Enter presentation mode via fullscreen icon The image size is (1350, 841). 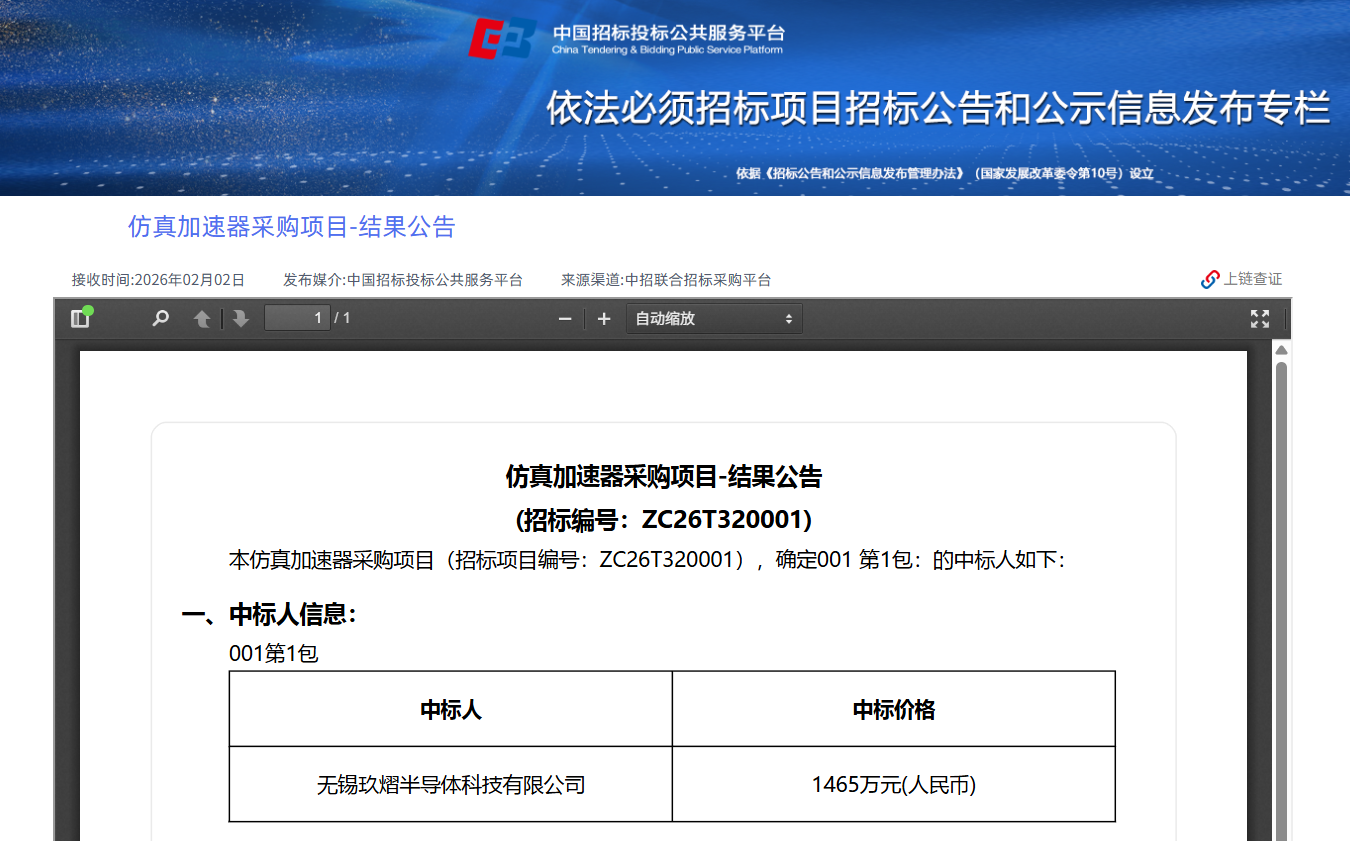[x=1260, y=318]
